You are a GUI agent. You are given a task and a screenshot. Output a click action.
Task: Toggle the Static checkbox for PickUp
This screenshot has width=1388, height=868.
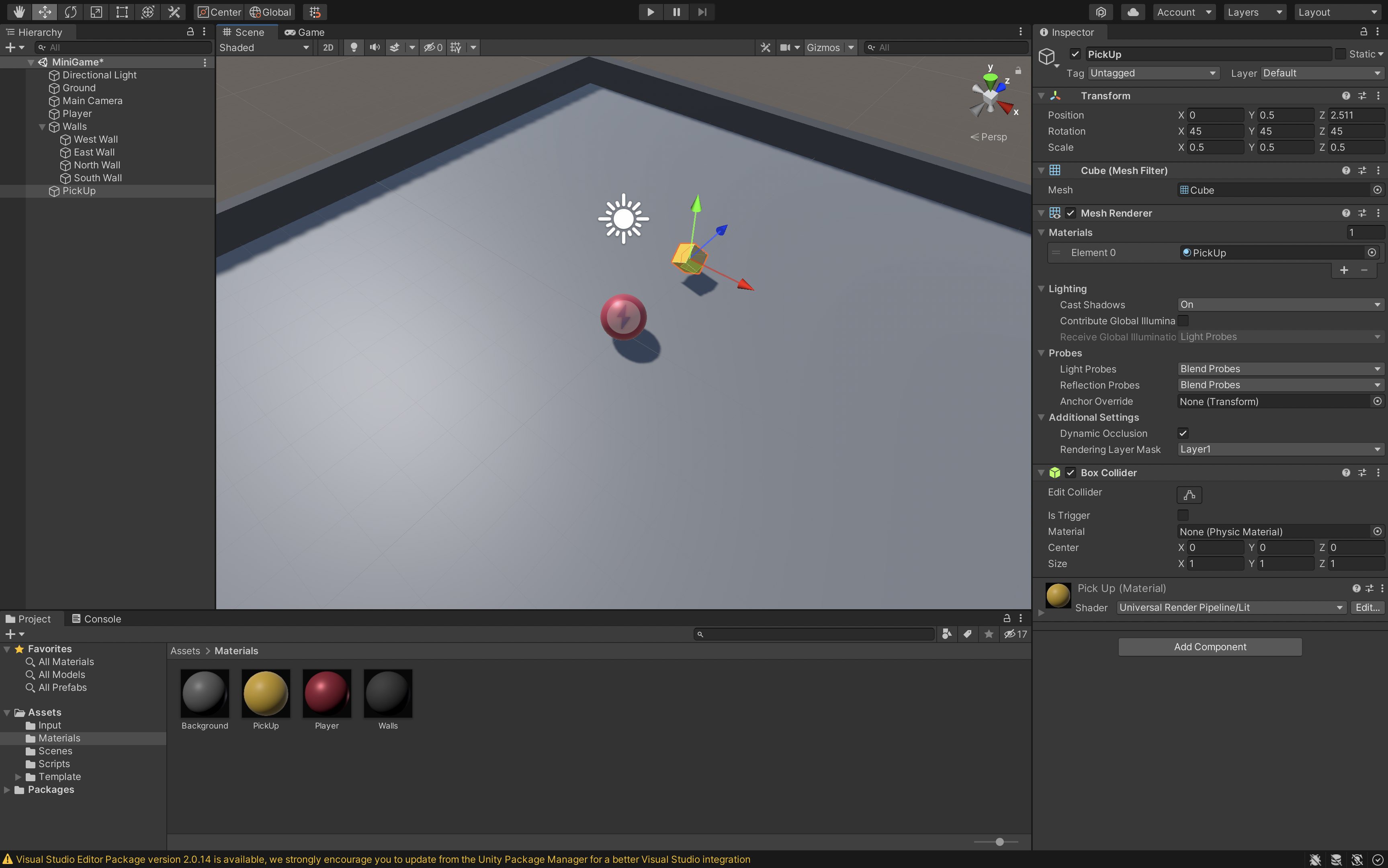[1340, 54]
